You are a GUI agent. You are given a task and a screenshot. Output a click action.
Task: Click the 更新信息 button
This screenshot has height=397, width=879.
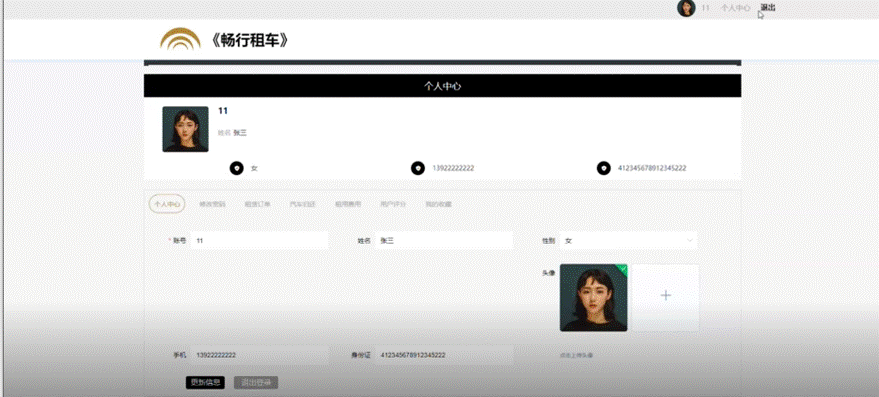205,382
